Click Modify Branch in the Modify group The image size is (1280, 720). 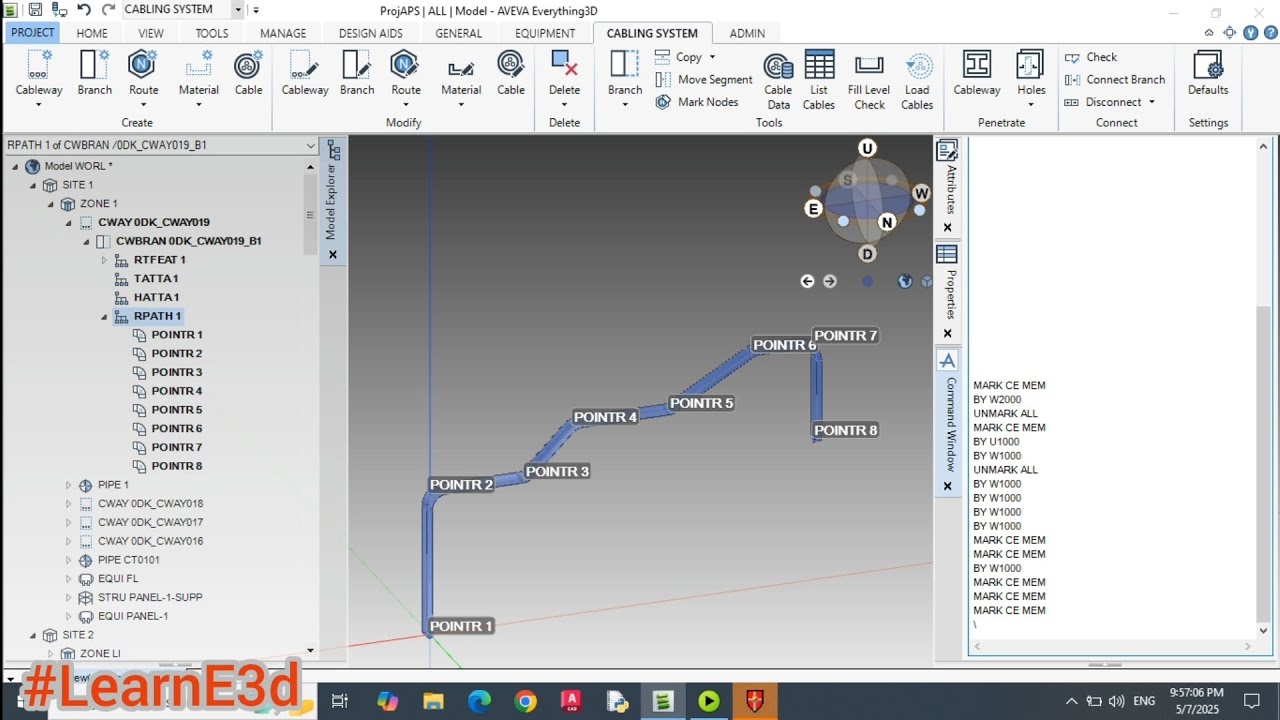(x=357, y=74)
